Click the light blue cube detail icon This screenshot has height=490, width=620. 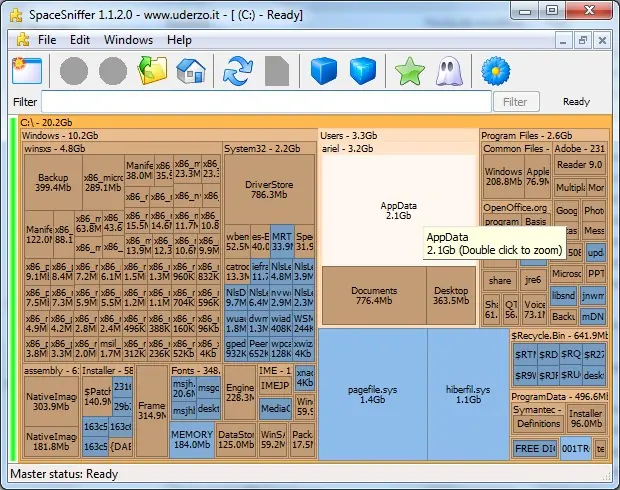click(x=363, y=71)
